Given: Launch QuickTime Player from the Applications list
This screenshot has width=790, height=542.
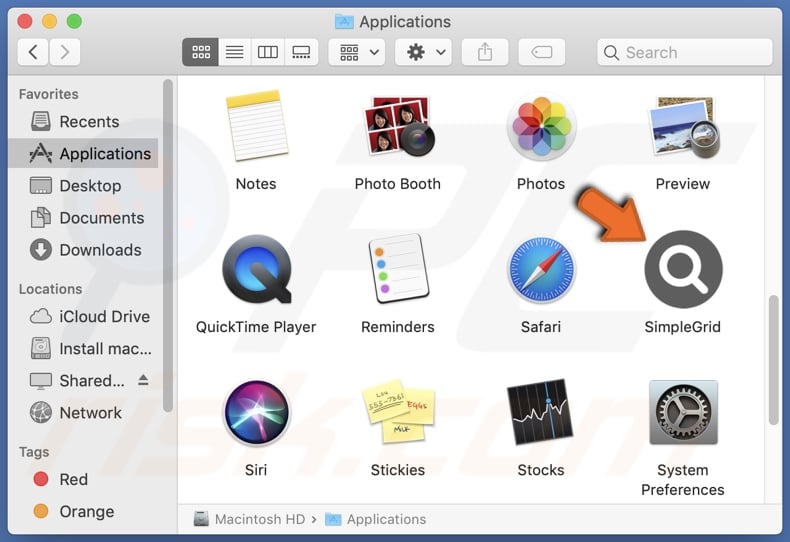Looking at the screenshot, I should pos(256,270).
